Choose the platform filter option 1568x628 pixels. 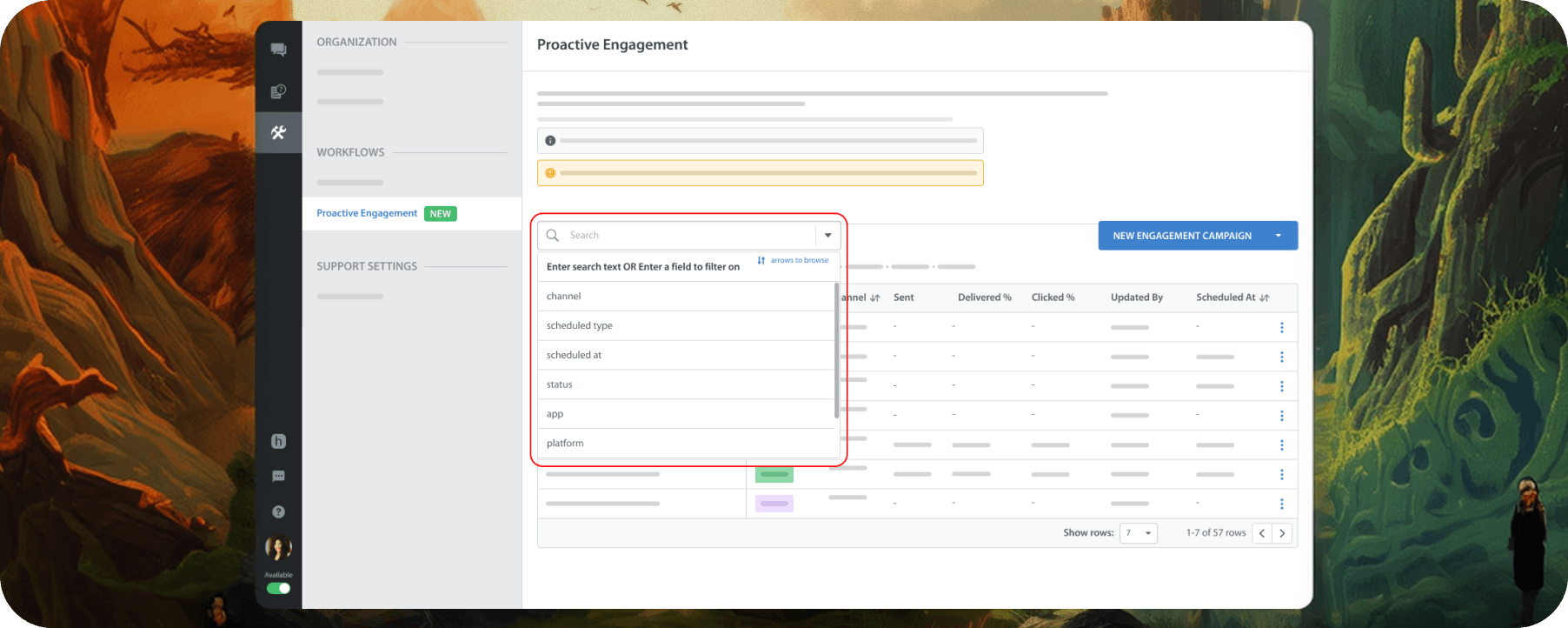point(686,444)
